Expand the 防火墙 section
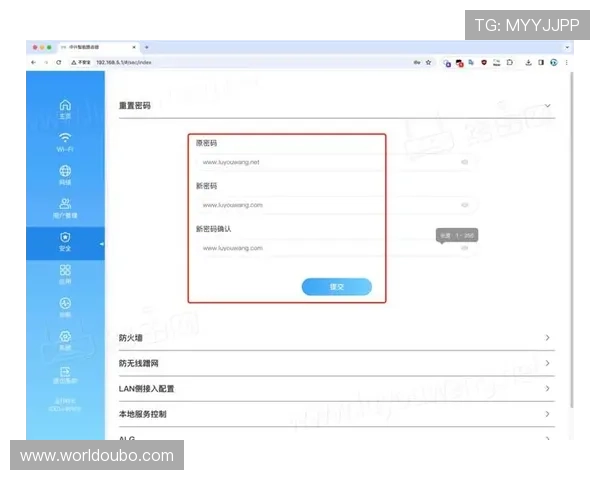Viewport: 600px width, 480px height. pyautogui.click(x=337, y=338)
